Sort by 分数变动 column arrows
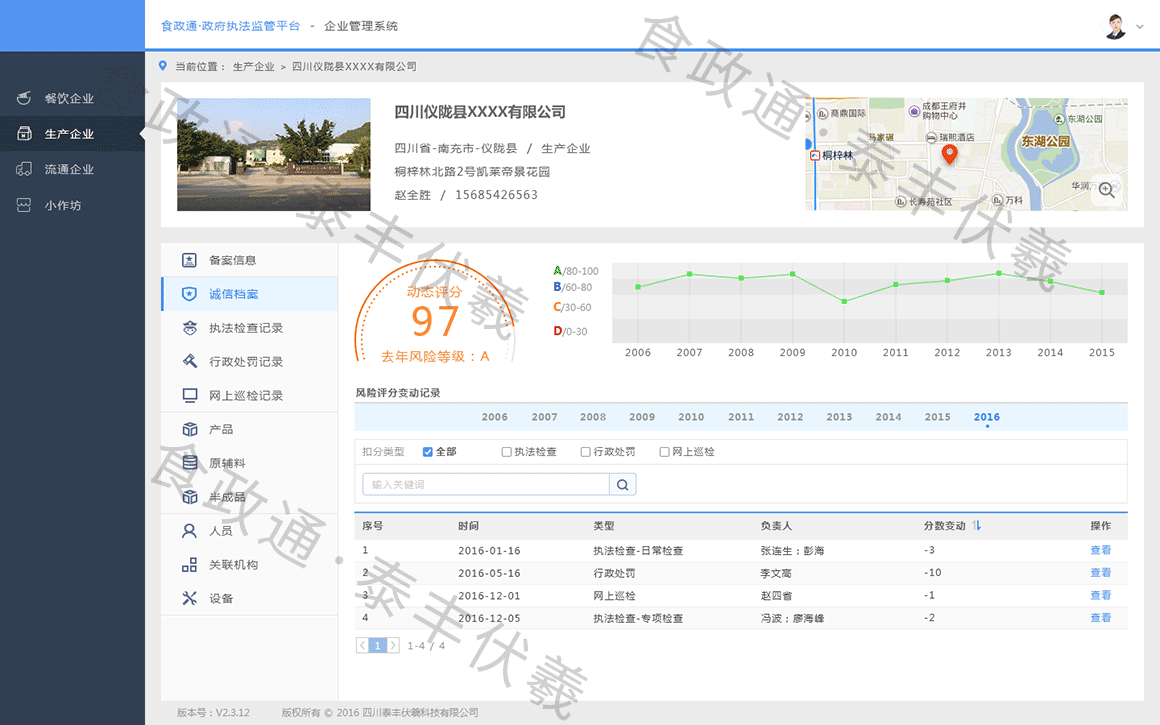Image resolution: width=1160 pixels, height=725 pixels. 977,526
